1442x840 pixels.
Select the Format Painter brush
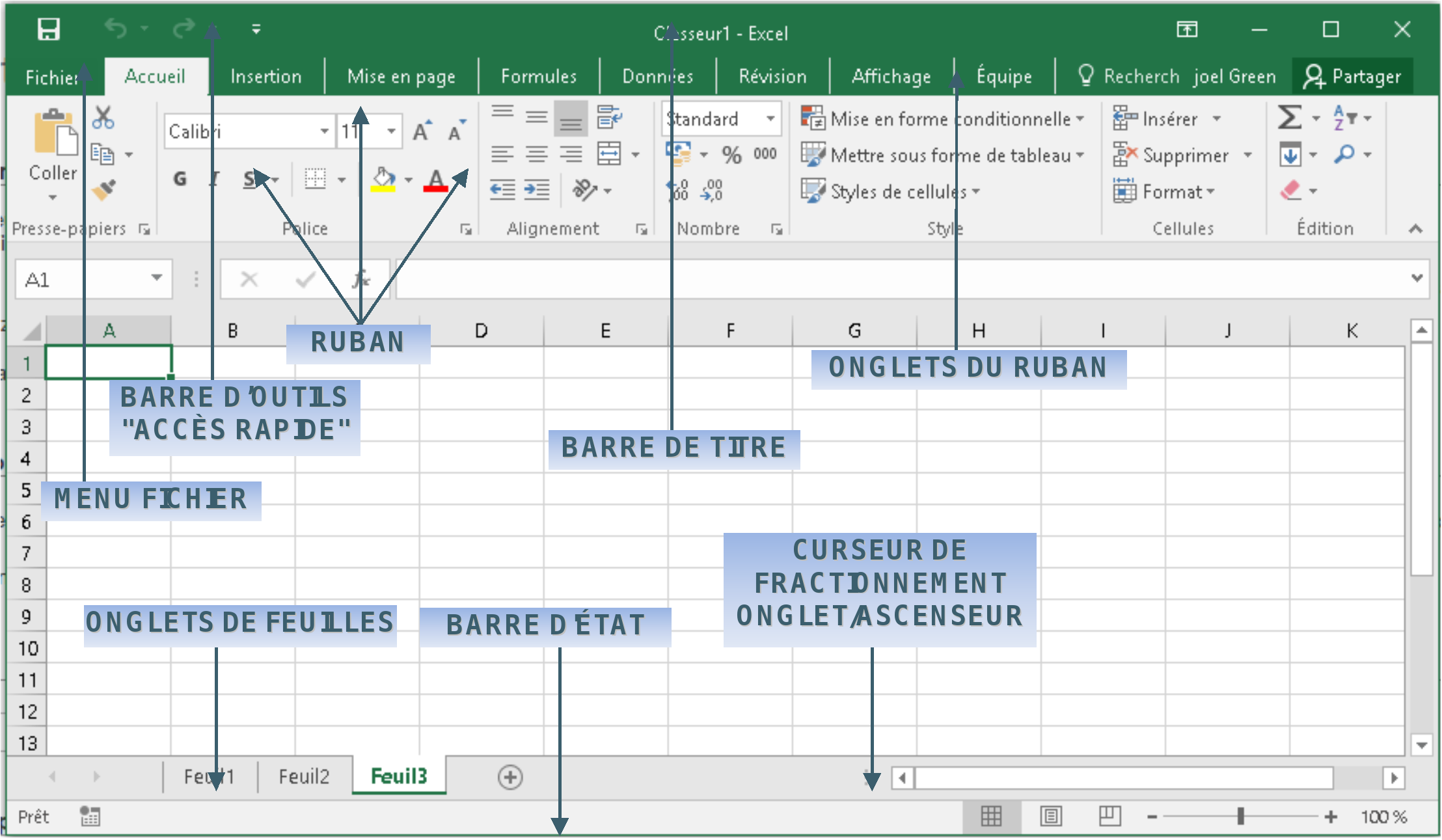coord(104,190)
